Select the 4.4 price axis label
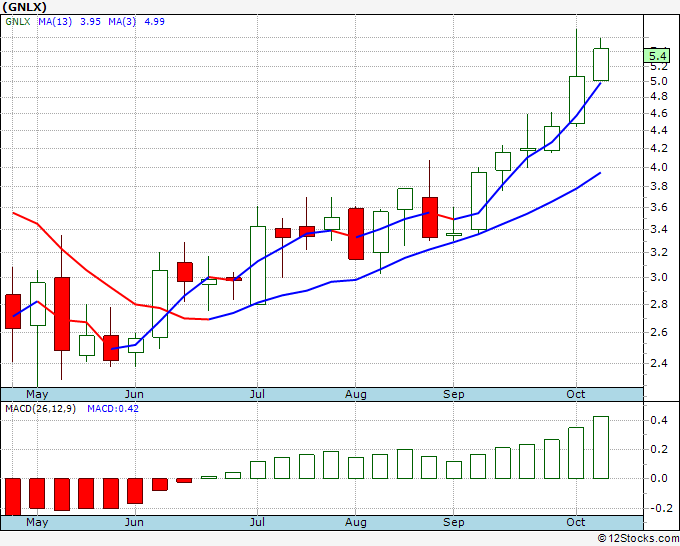 [659, 131]
